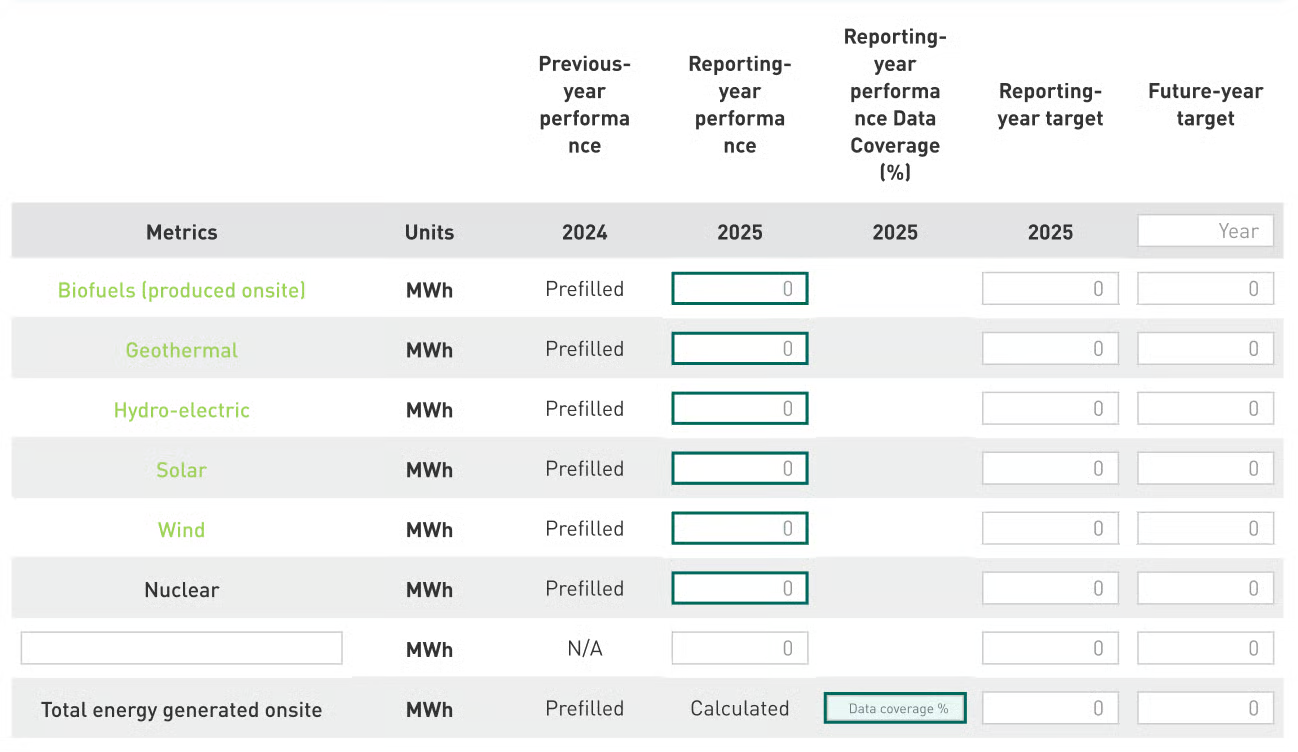This screenshot has height=752, width=1298.
Task: Select Nuclear reporting-year performance field
Action: click(739, 589)
